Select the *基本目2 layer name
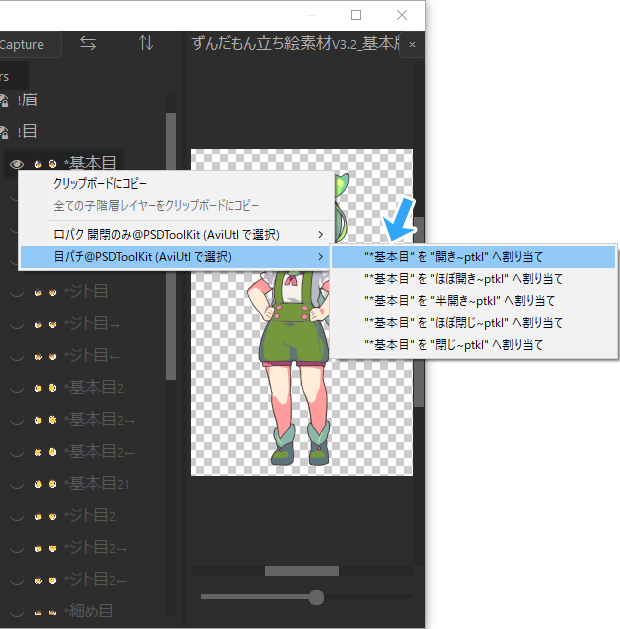The height and width of the screenshot is (629, 620). [x=94, y=388]
